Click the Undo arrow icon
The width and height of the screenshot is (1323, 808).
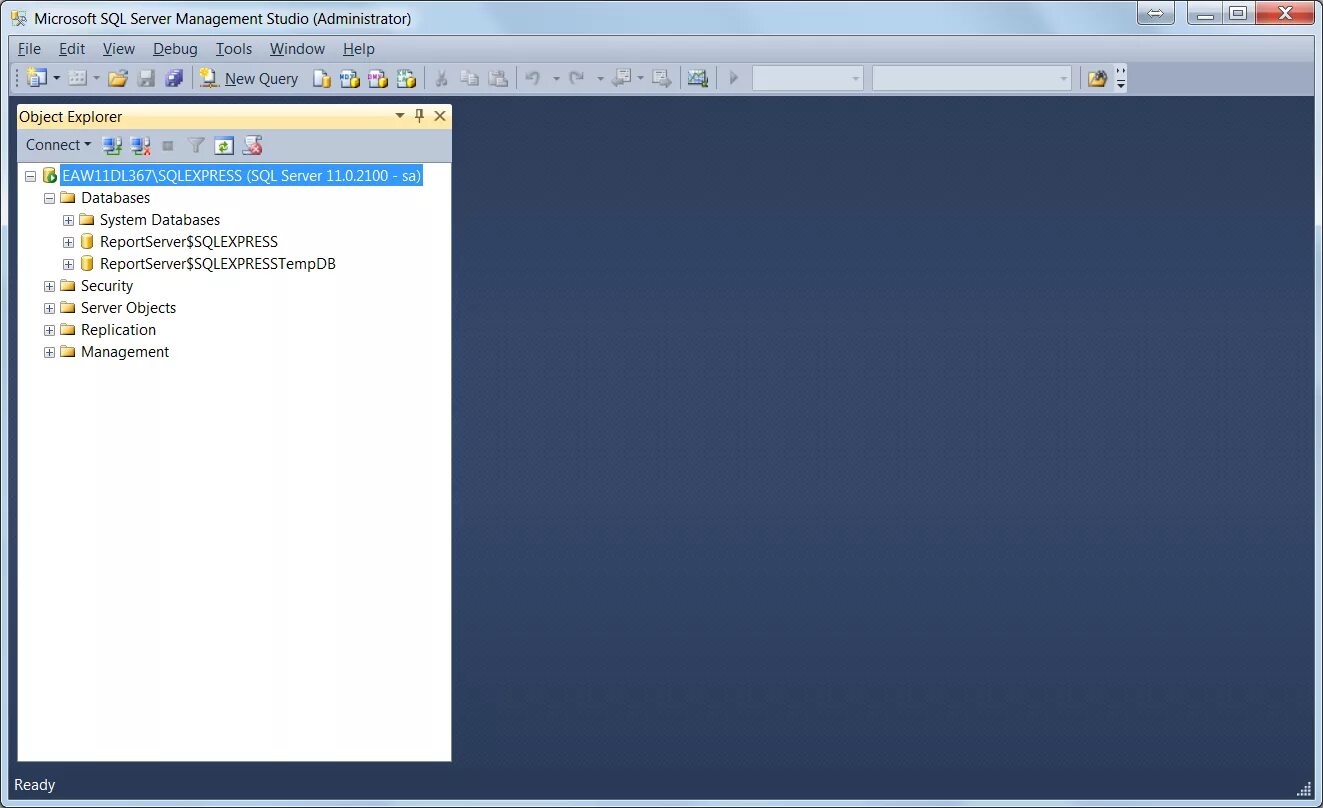533,78
